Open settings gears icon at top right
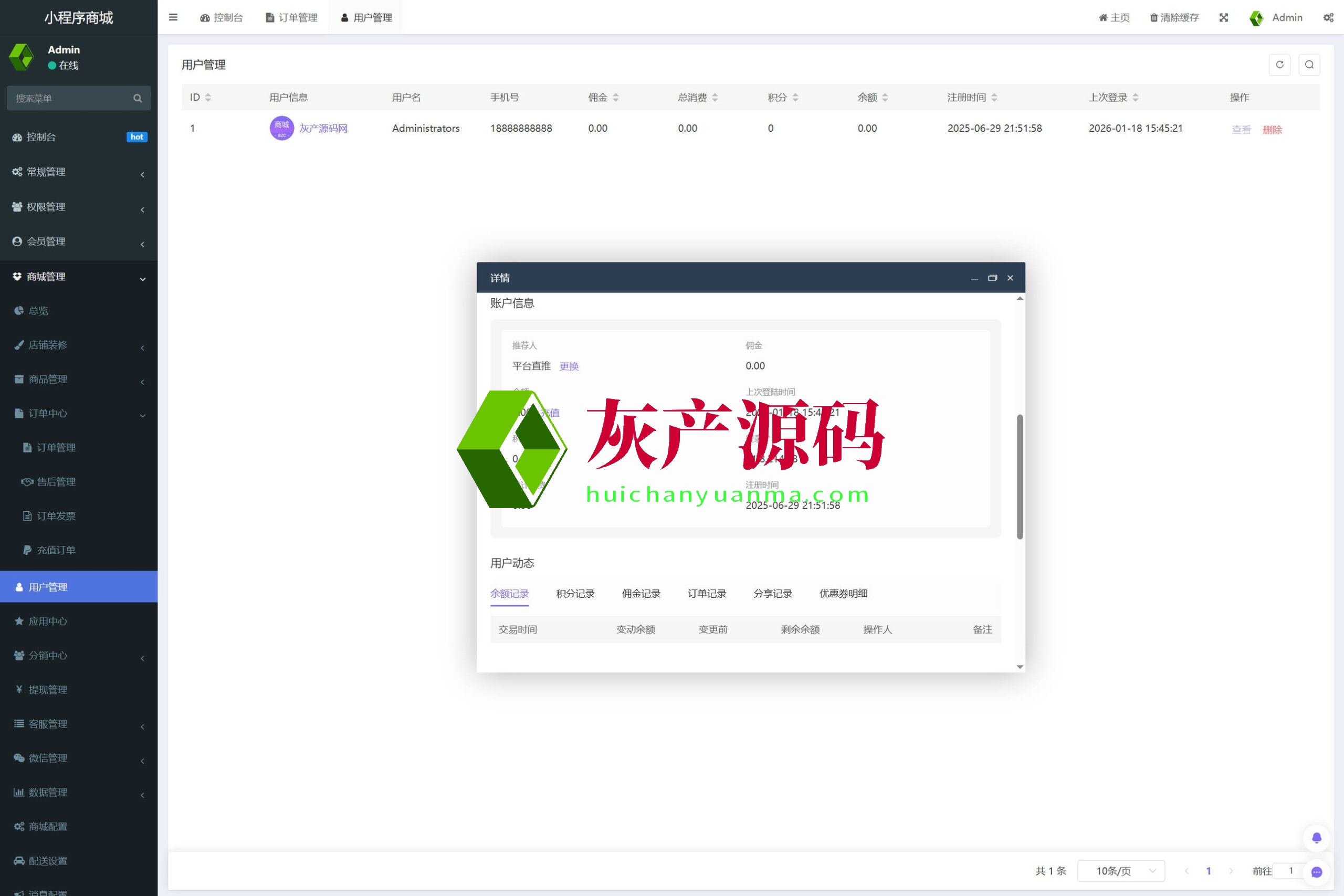The height and width of the screenshot is (896, 1344). coord(1329,17)
